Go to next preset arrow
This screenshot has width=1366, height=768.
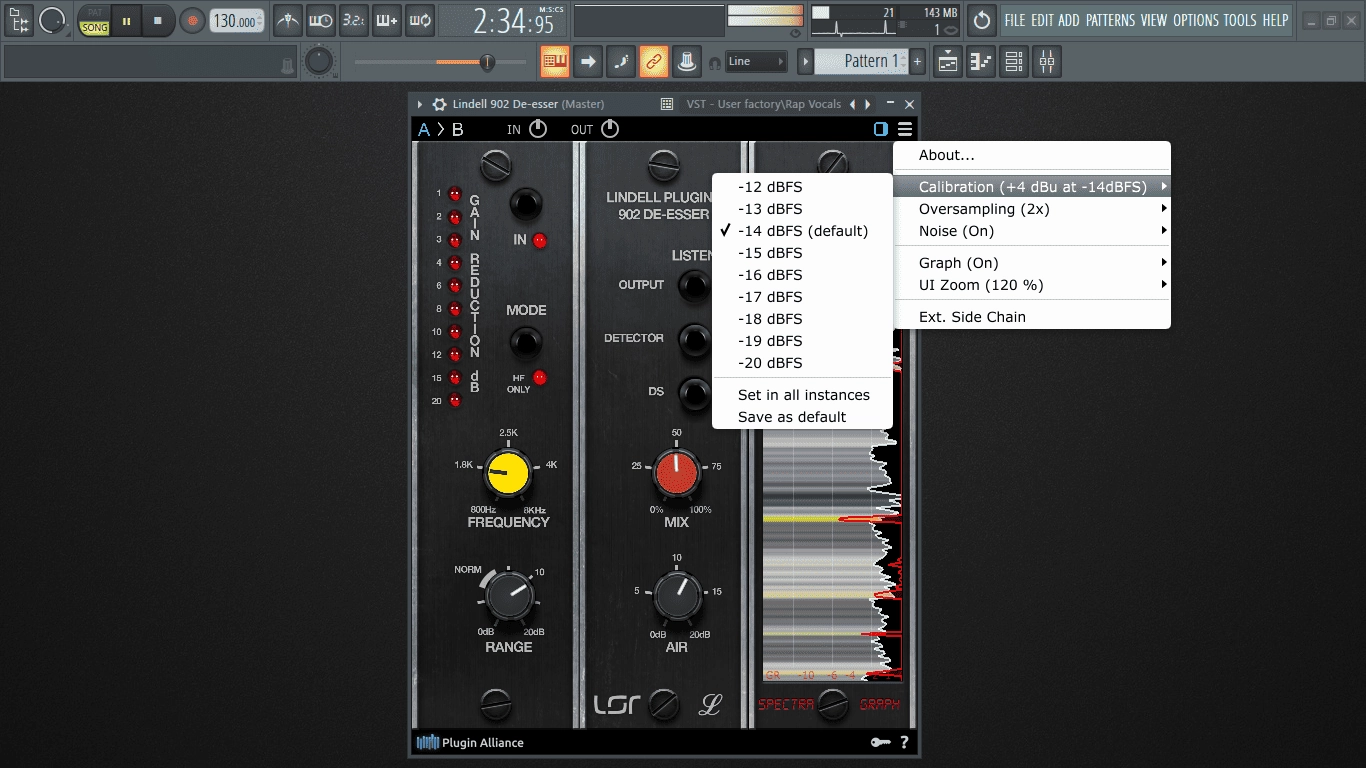pos(867,104)
